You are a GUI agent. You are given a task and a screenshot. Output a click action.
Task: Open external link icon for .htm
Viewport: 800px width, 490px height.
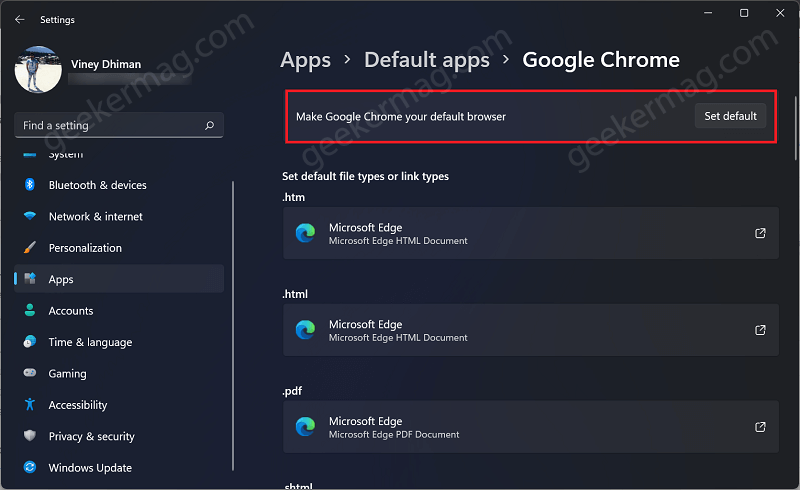point(760,233)
